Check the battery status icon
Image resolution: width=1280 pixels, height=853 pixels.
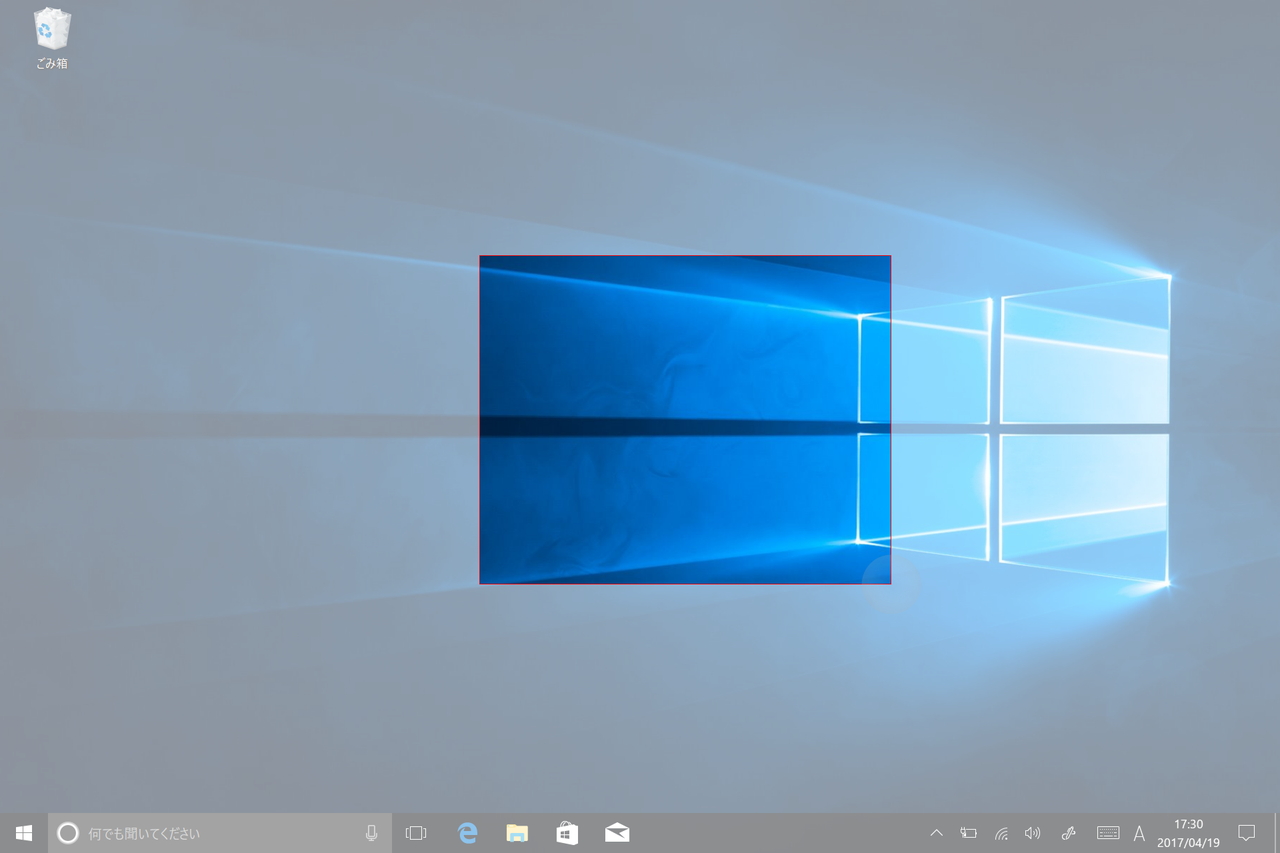(x=968, y=833)
